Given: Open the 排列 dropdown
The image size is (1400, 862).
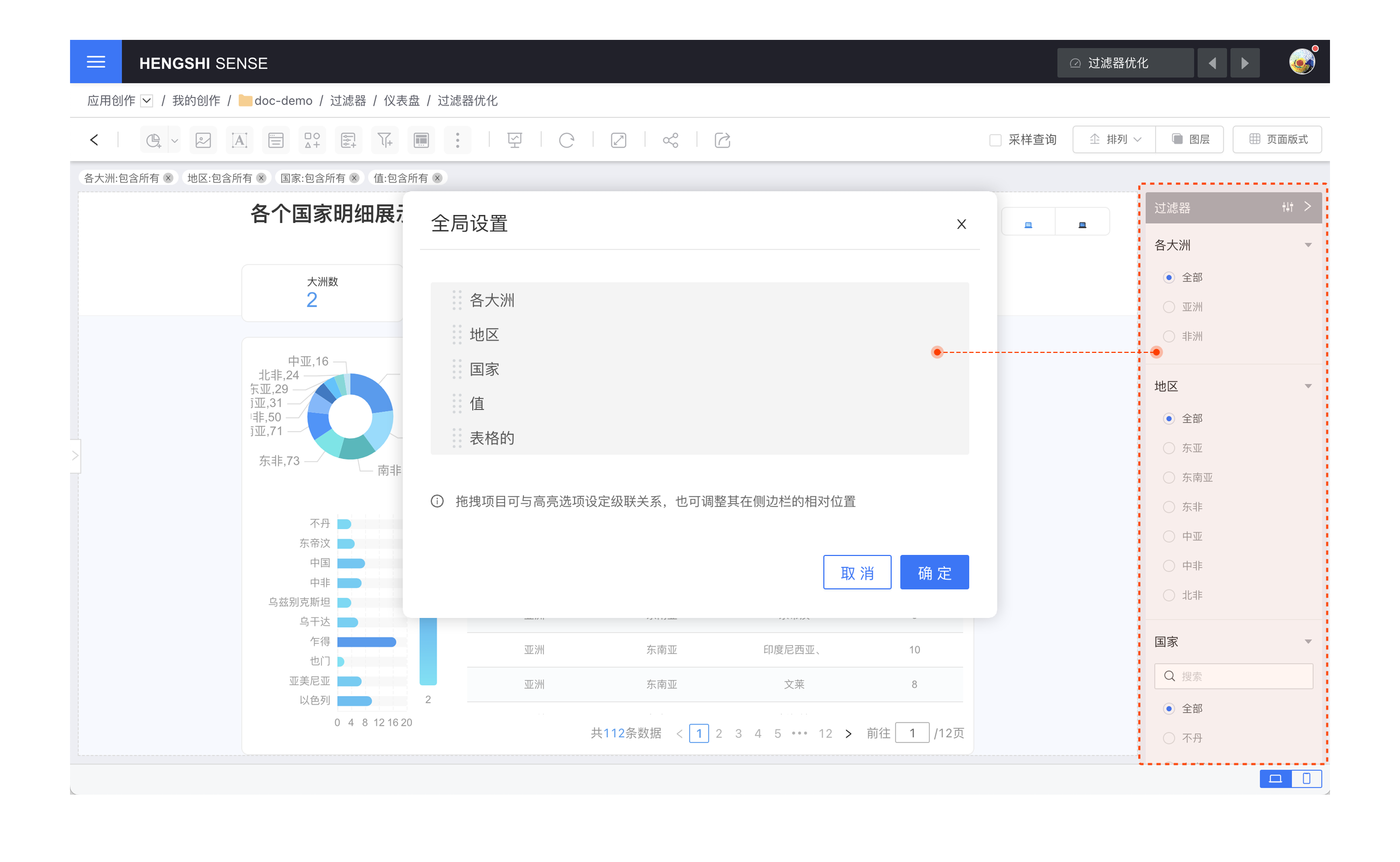Looking at the screenshot, I should pos(1114,140).
